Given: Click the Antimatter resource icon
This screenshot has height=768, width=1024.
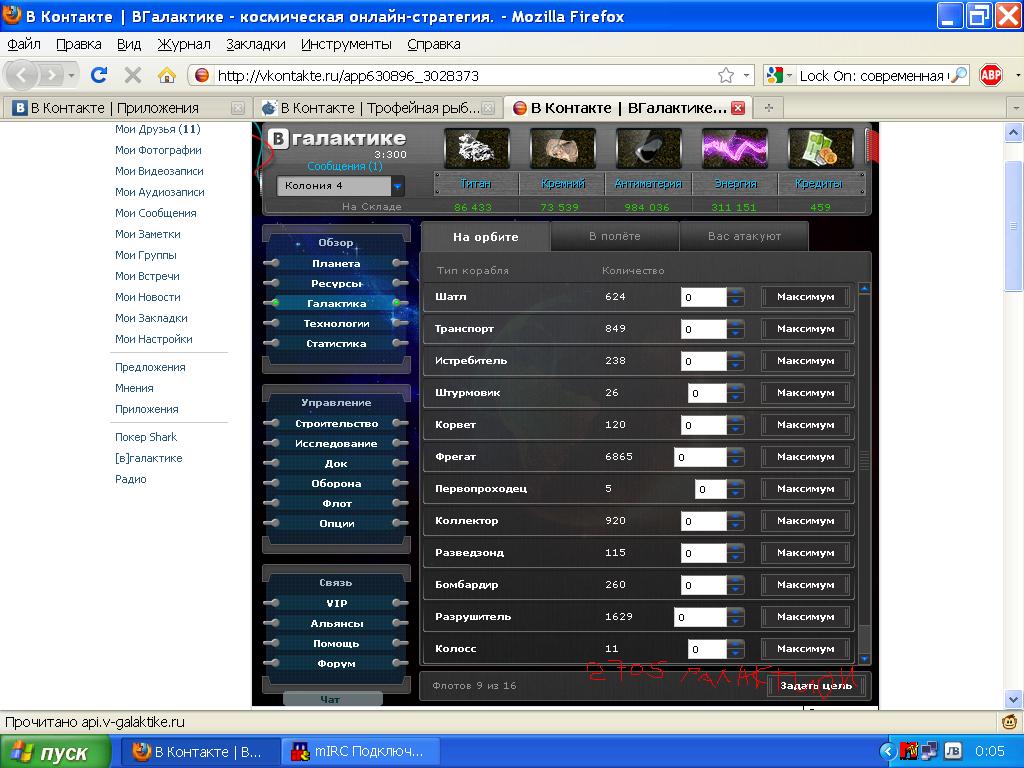Looking at the screenshot, I should [x=649, y=149].
